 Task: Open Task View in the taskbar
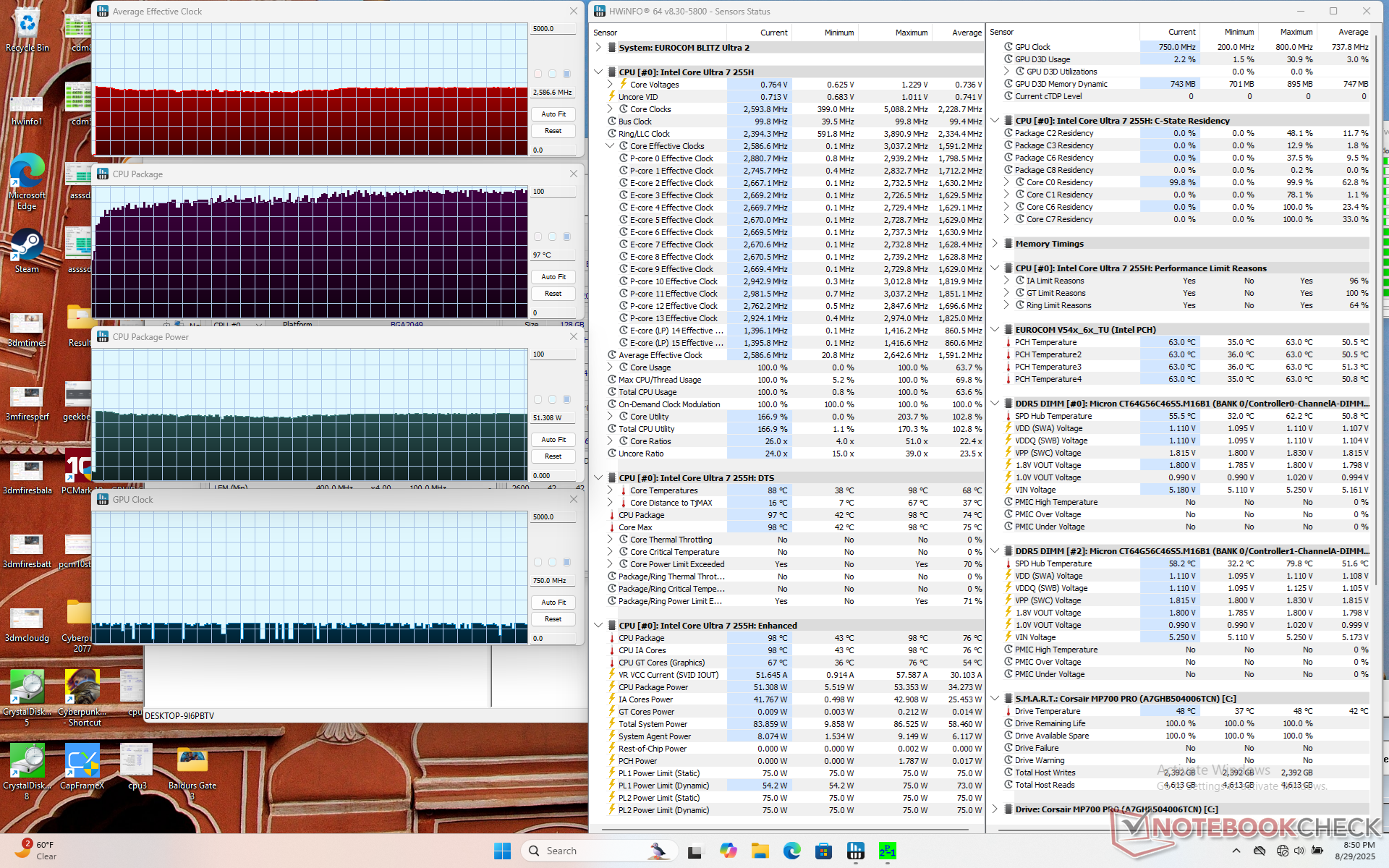pyautogui.click(x=695, y=851)
